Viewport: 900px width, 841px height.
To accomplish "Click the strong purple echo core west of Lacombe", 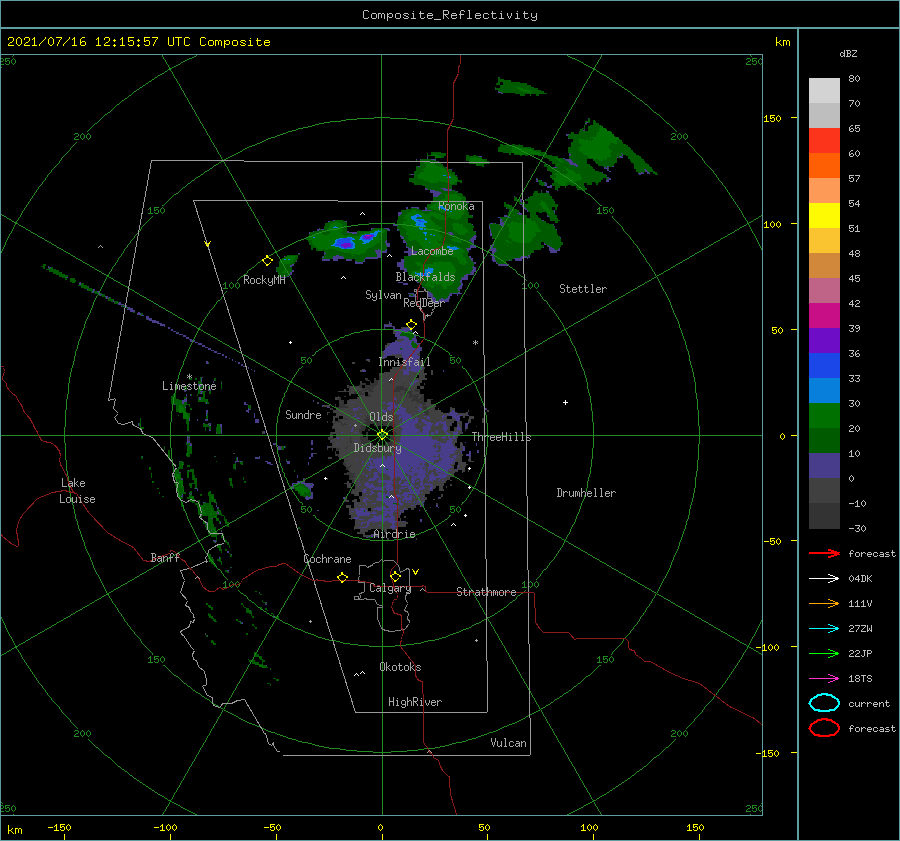I will 345,244.
